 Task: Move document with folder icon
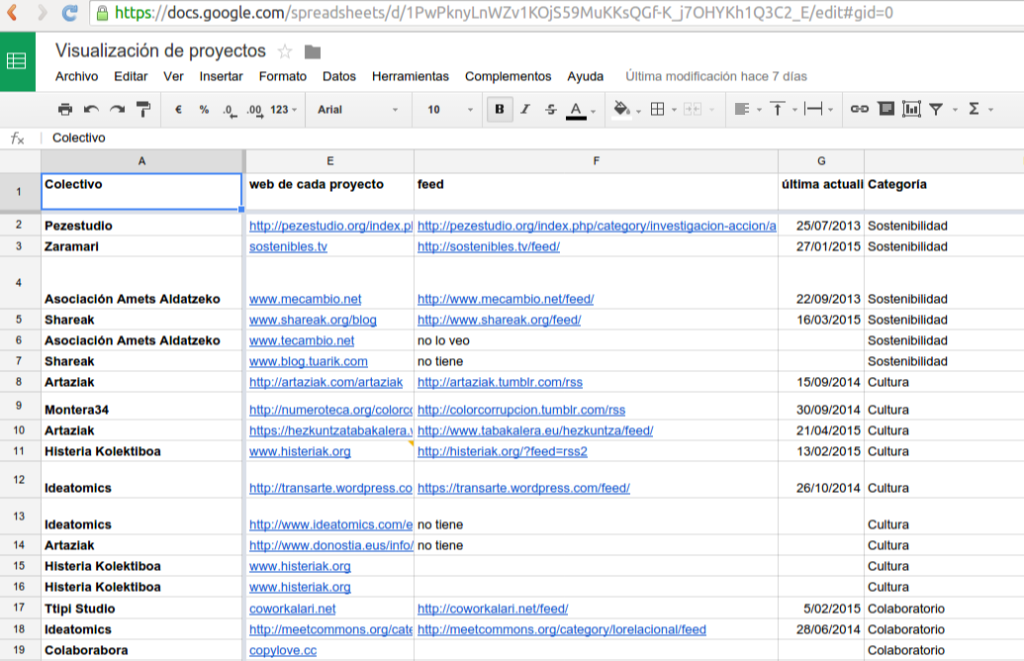tap(313, 52)
